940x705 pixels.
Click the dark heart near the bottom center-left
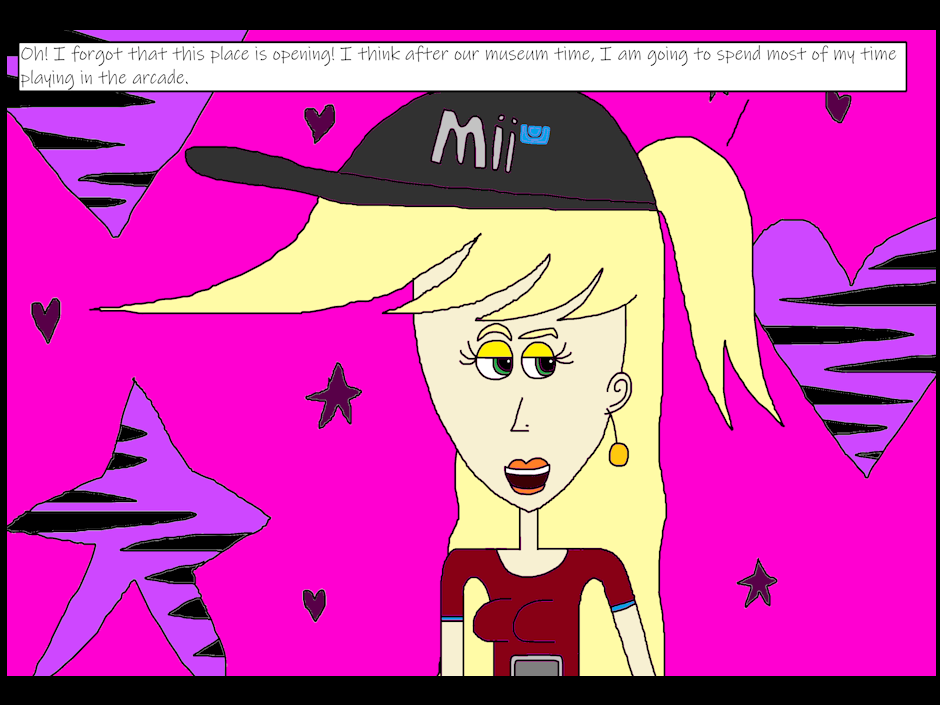(x=314, y=603)
